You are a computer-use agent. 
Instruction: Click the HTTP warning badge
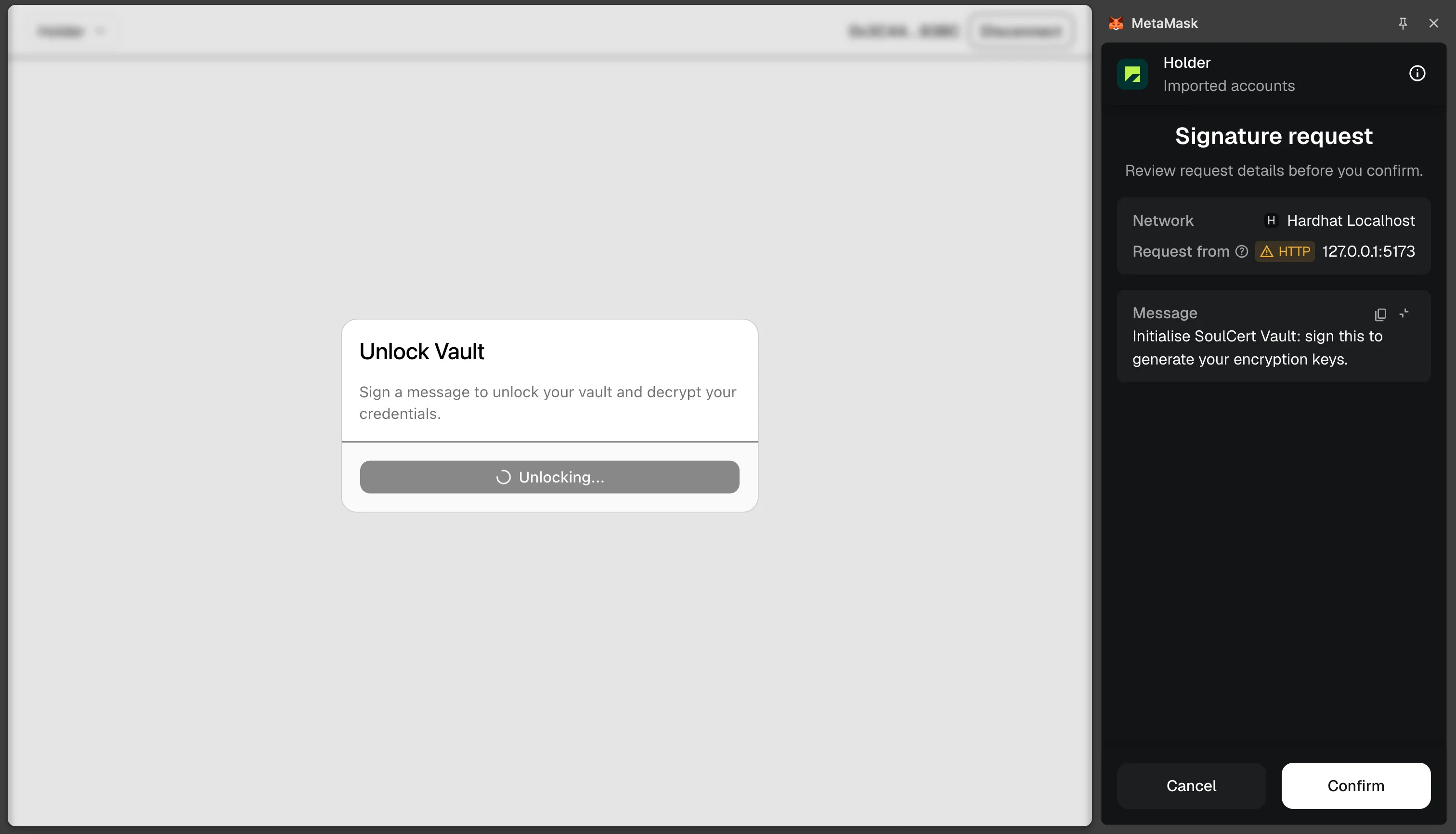coord(1285,251)
